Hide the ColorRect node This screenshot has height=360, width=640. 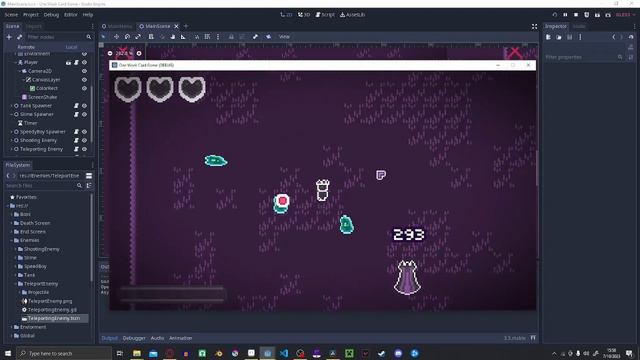tap(84, 88)
